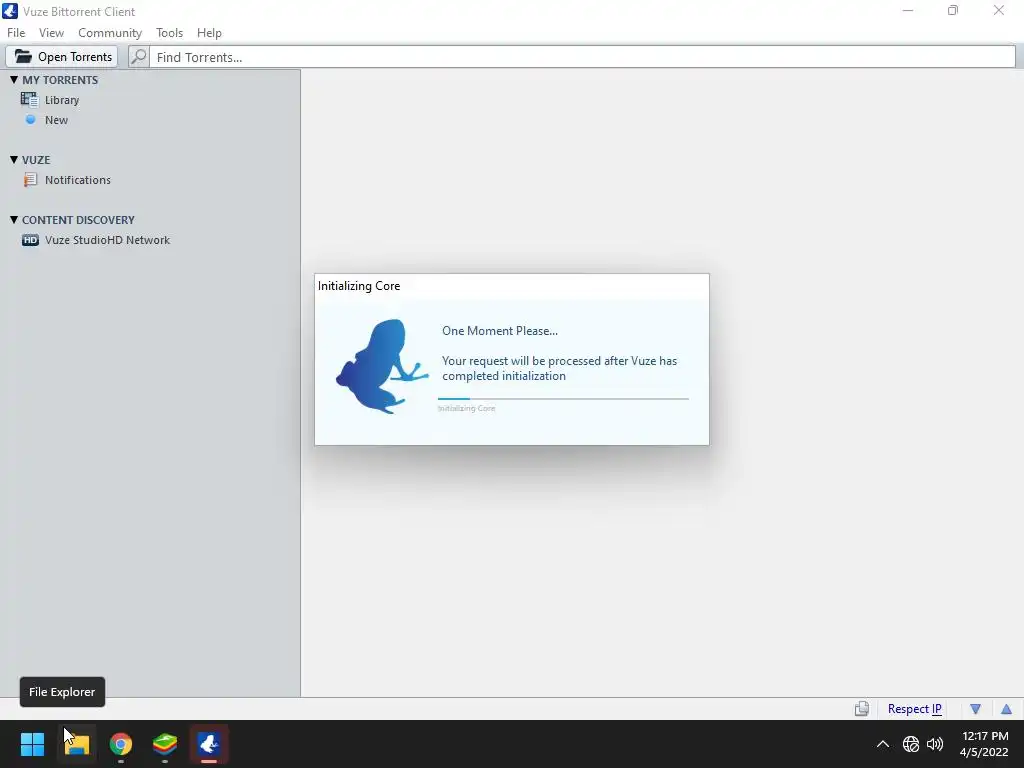The width and height of the screenshot is (1024, 768).
Task: Click the Initializing Core dialog title
Action: click(359, 286)
